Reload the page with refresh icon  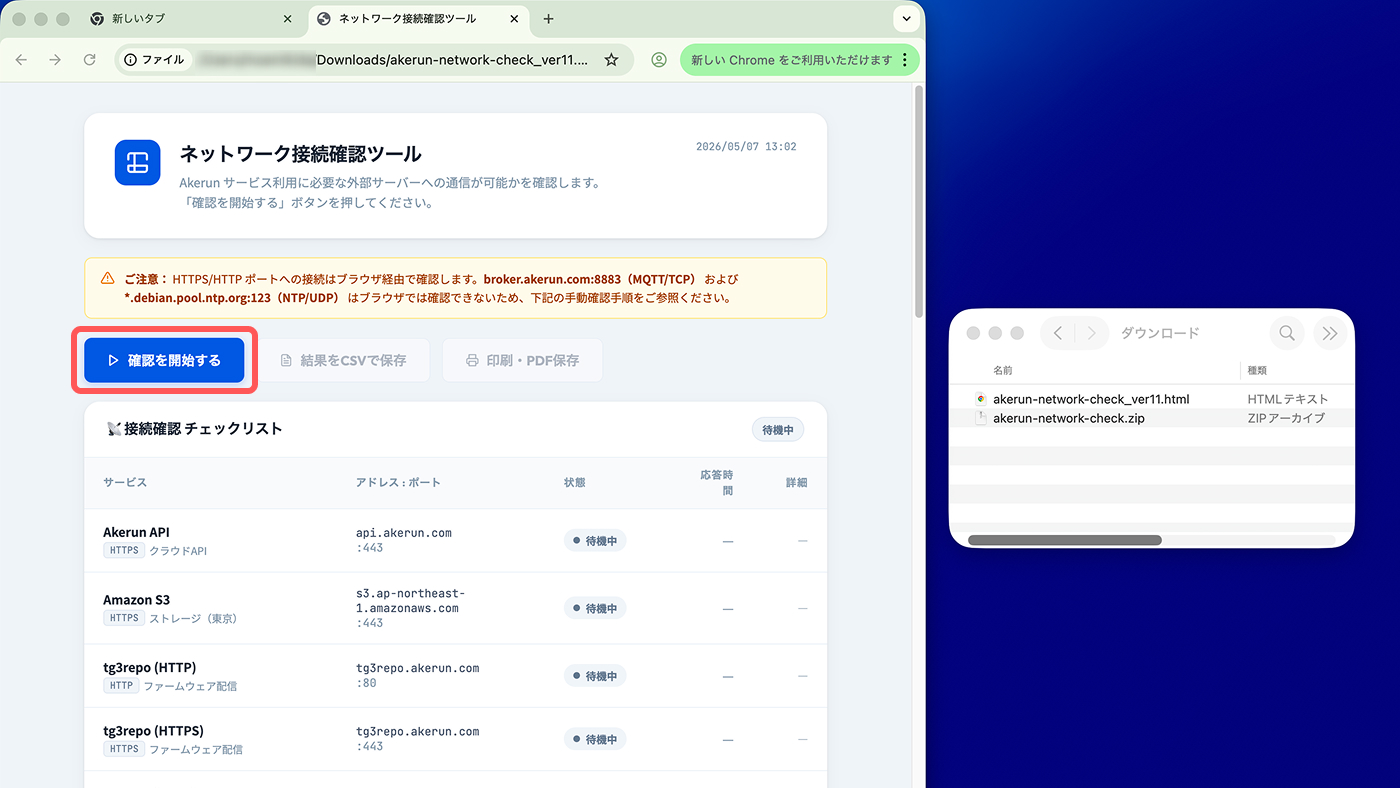click(x=89, y=60)
